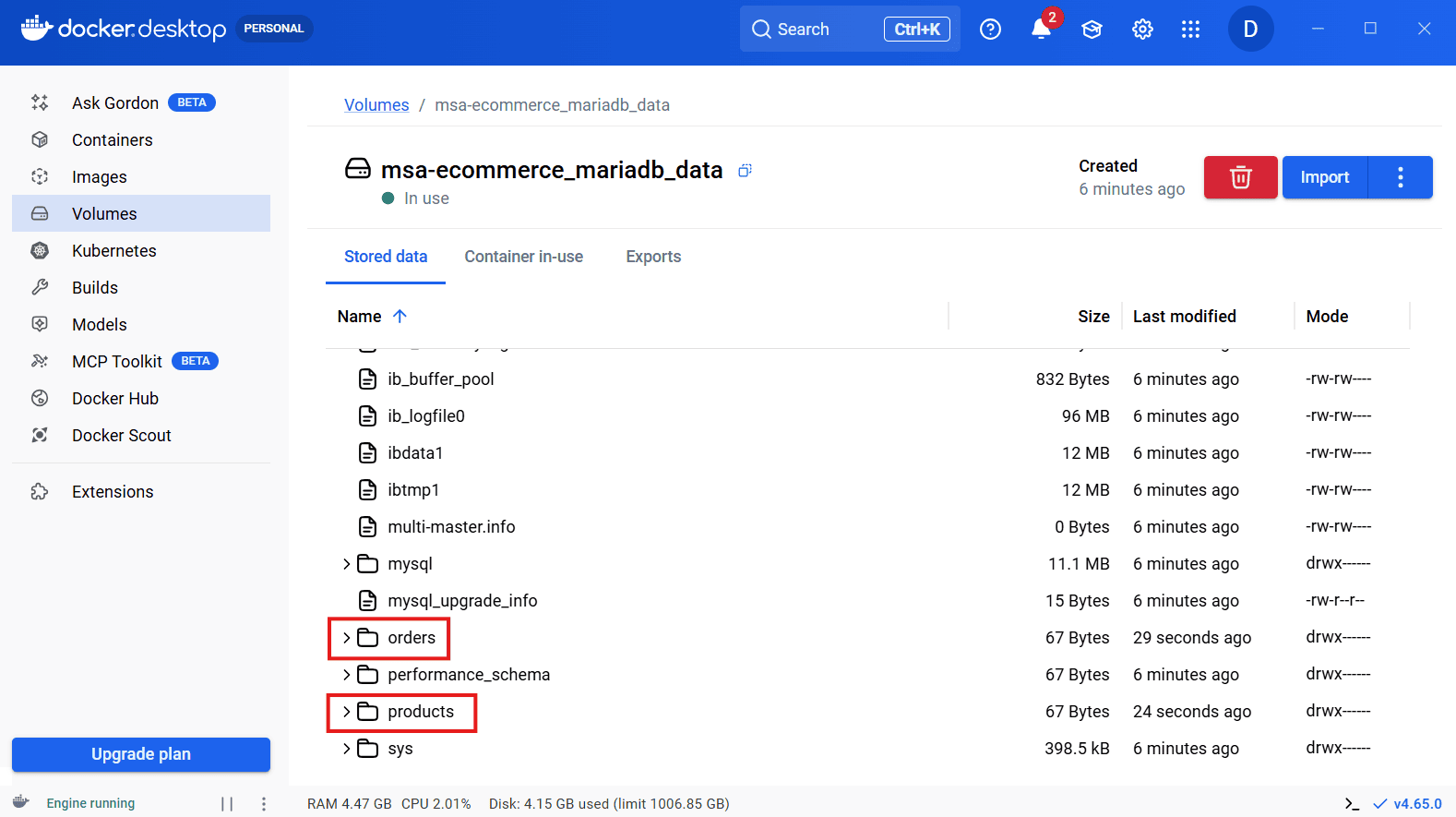
Task: Click the Engine running status text
Action: 90,804
